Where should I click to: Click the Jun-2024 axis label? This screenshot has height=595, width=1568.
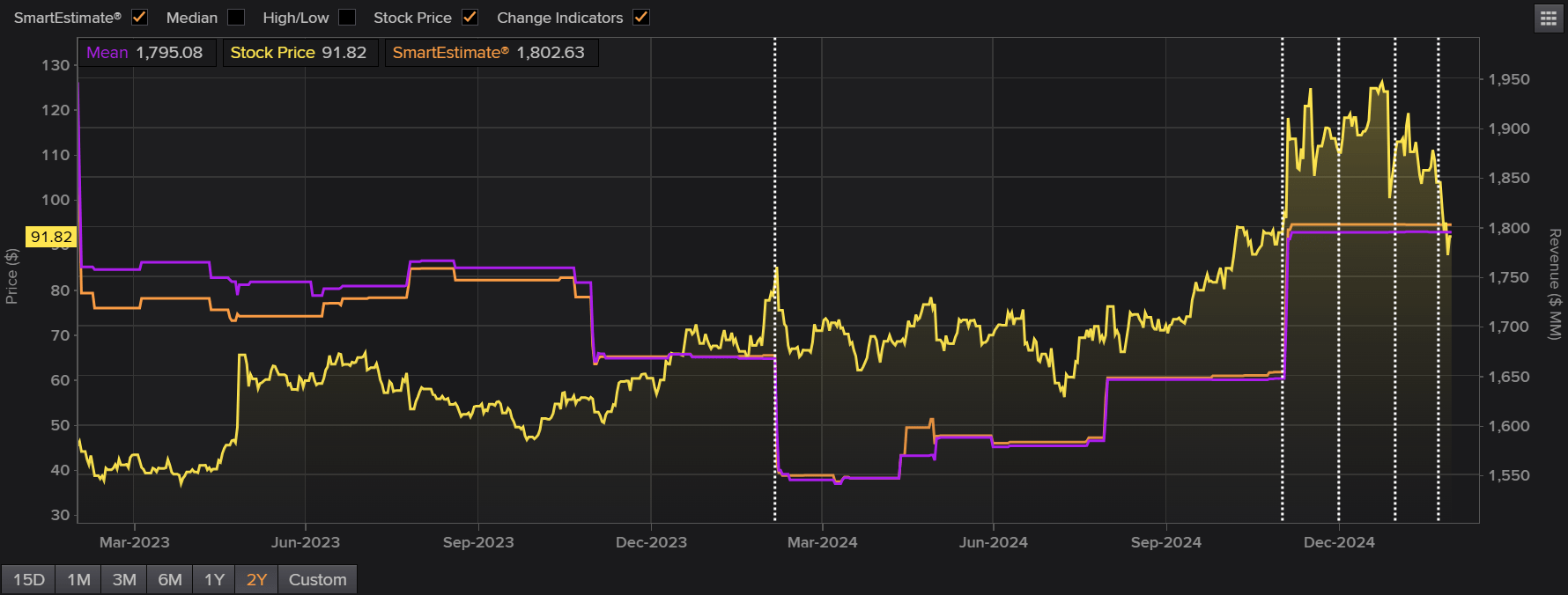click(x=993, y=542)
